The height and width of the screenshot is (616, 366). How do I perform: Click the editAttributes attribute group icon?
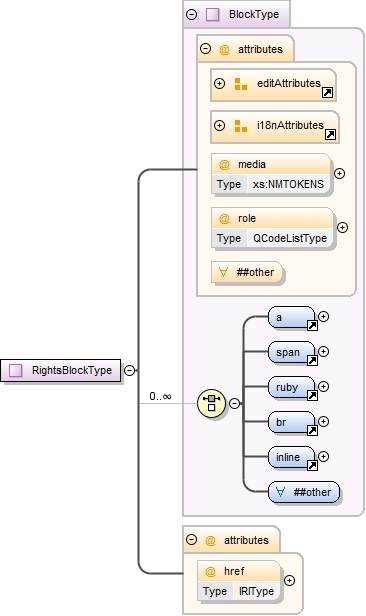click(x=240, y=84)
